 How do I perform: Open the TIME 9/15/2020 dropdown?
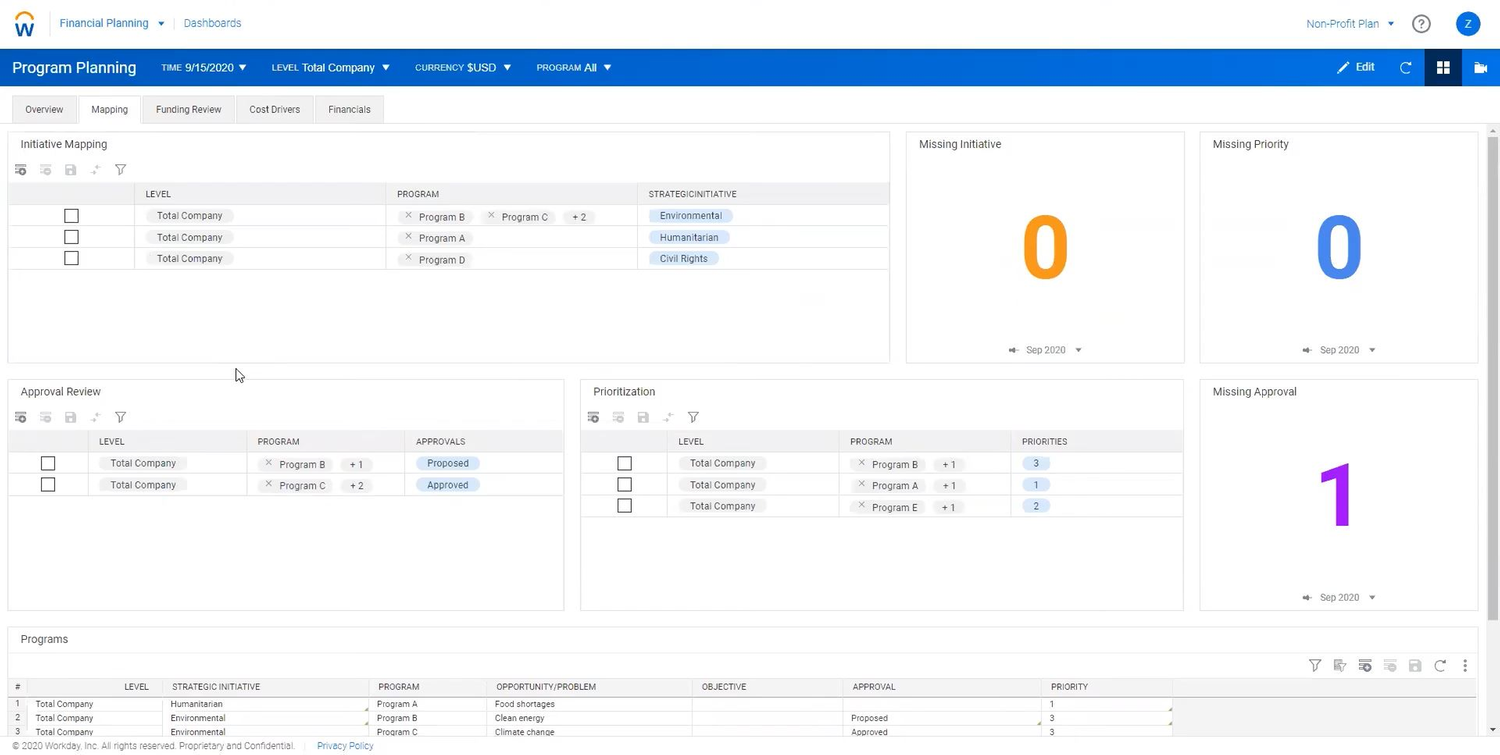(x=203, y=67)
